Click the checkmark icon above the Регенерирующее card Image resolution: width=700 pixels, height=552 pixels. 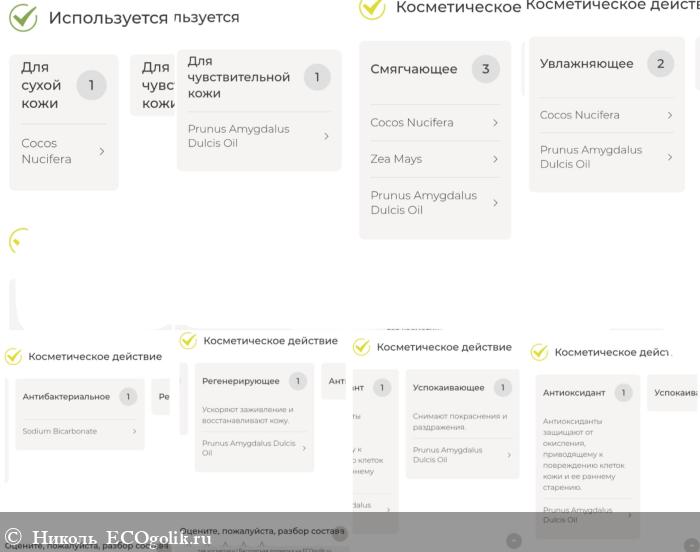188,341
